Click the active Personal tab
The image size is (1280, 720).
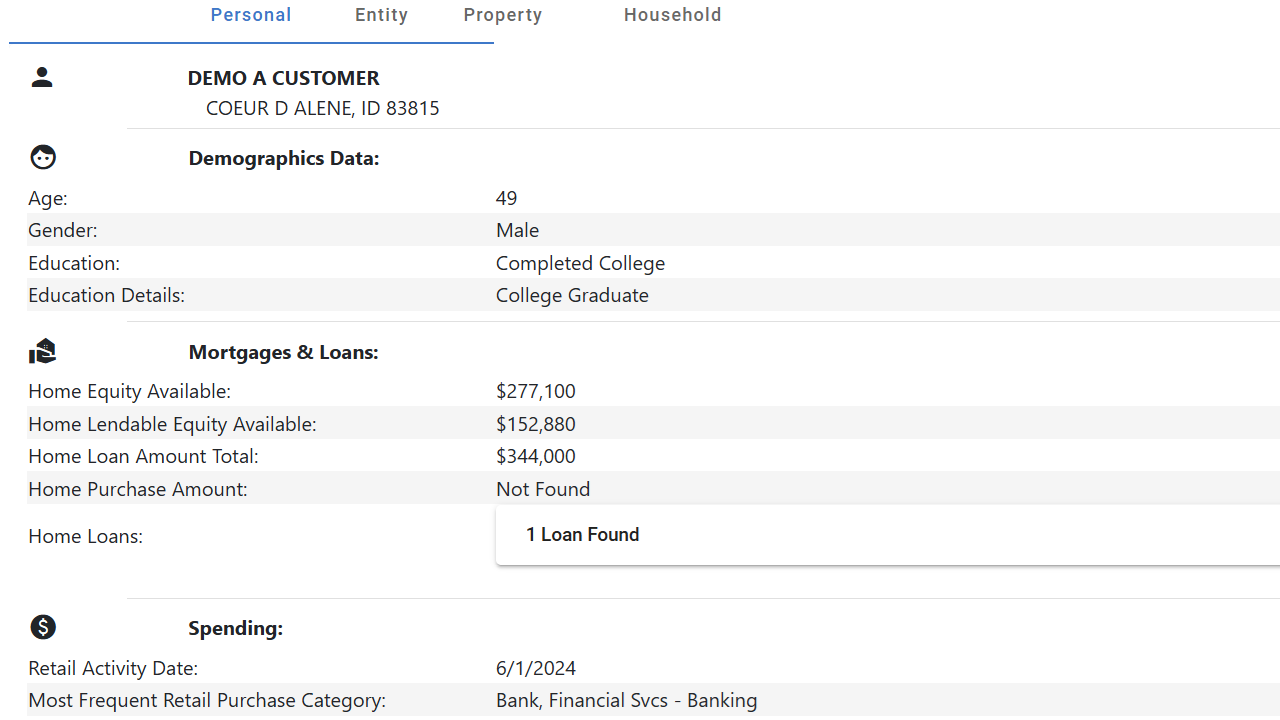[251, 14]
